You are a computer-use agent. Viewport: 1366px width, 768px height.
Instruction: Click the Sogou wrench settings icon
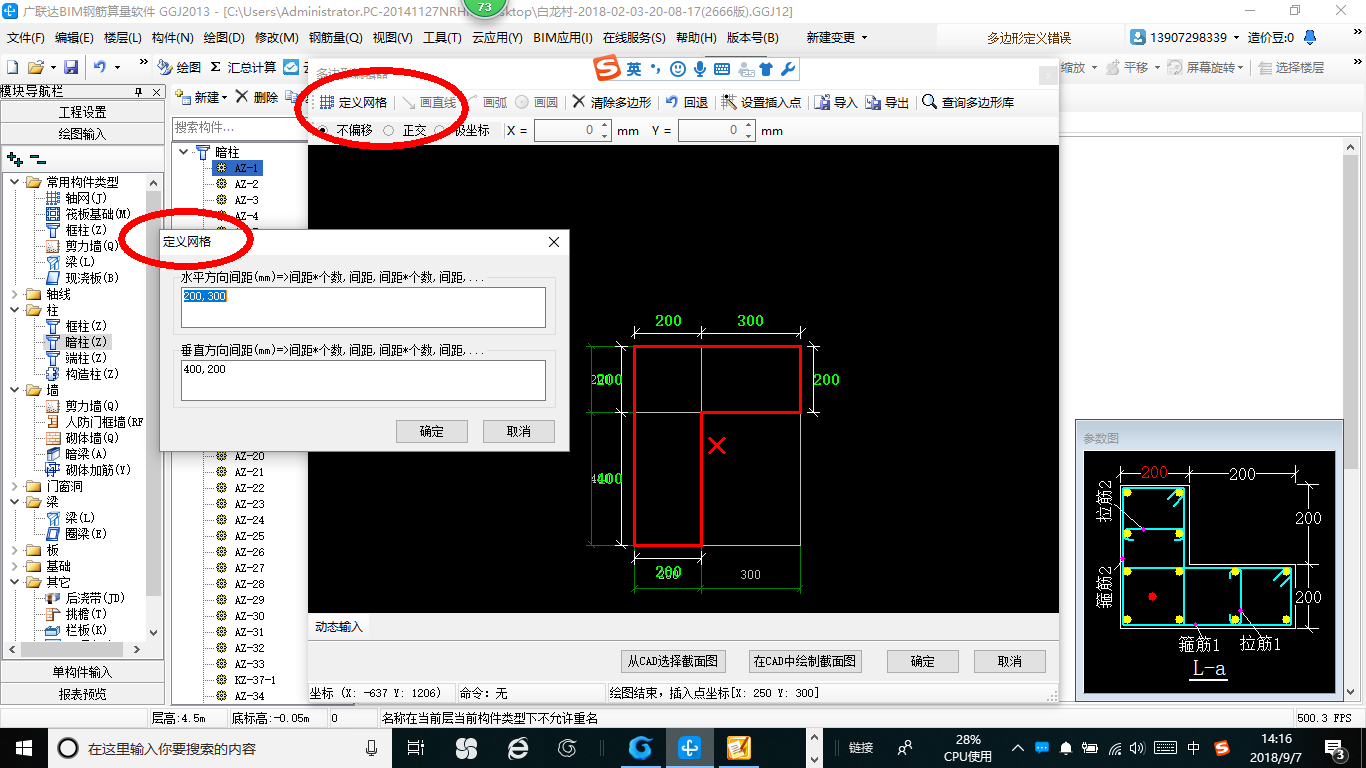787,69
